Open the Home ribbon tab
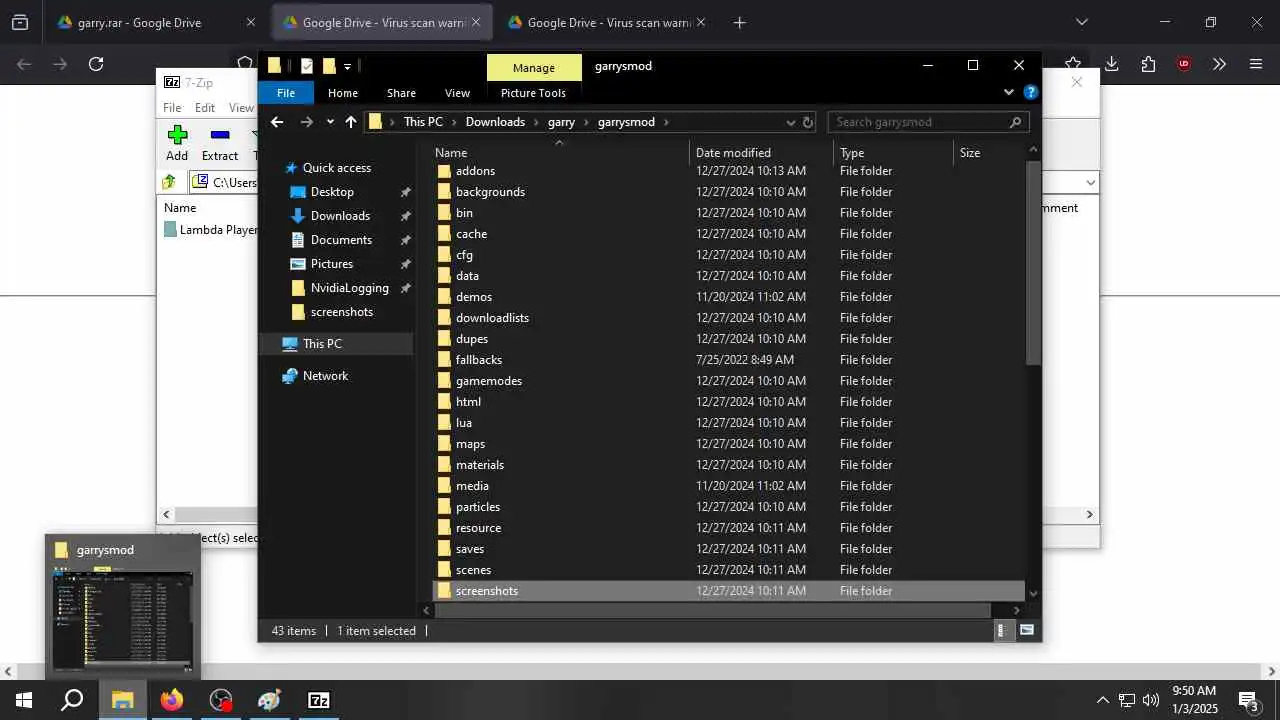This screenshot has width=1280, height=720. (343, 93)
